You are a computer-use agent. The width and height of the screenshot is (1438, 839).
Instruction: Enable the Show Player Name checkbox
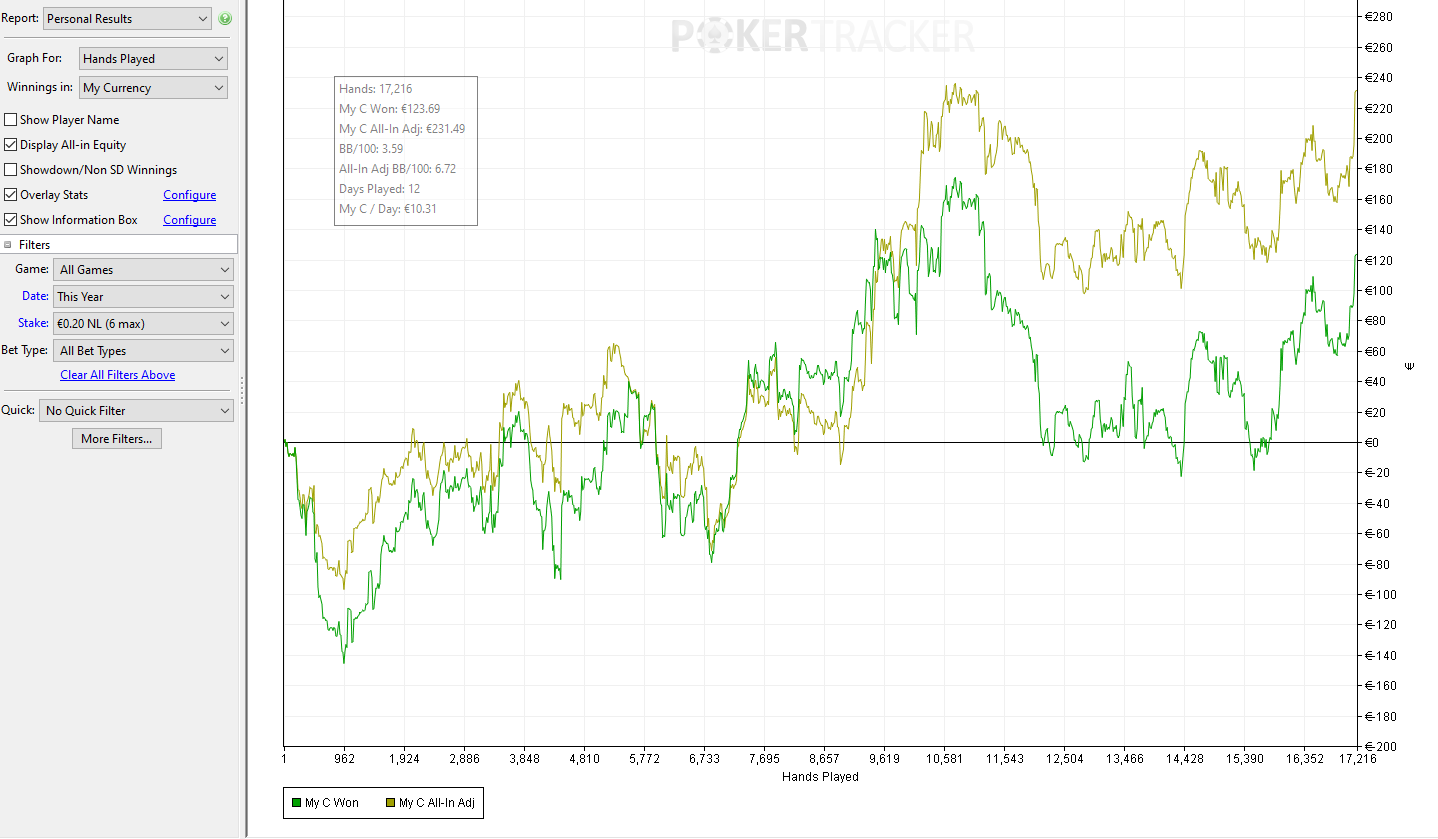pyautogui.click(x=11, y=120)
